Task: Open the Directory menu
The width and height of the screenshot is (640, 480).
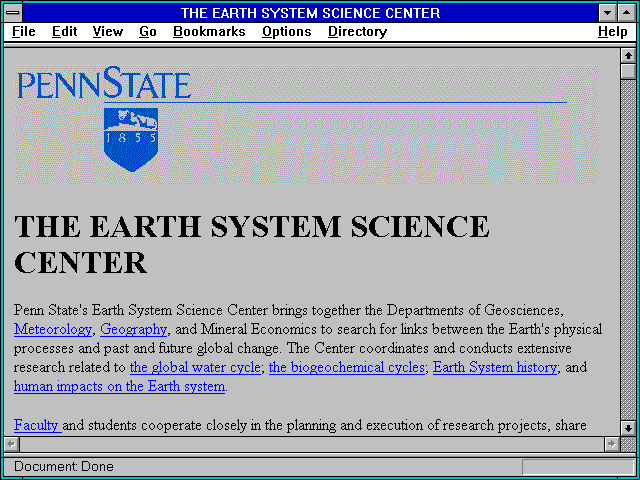Action: click(357, 32)
